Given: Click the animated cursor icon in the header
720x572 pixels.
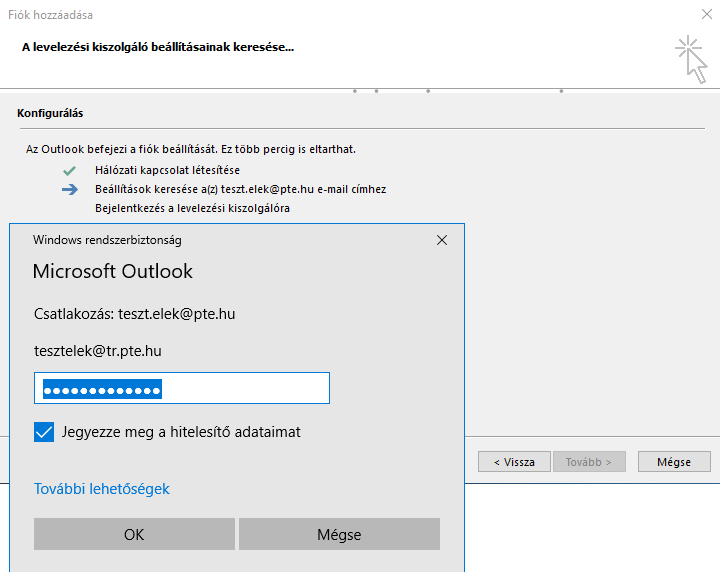Looking at the screenshot, I should point(691,59).
